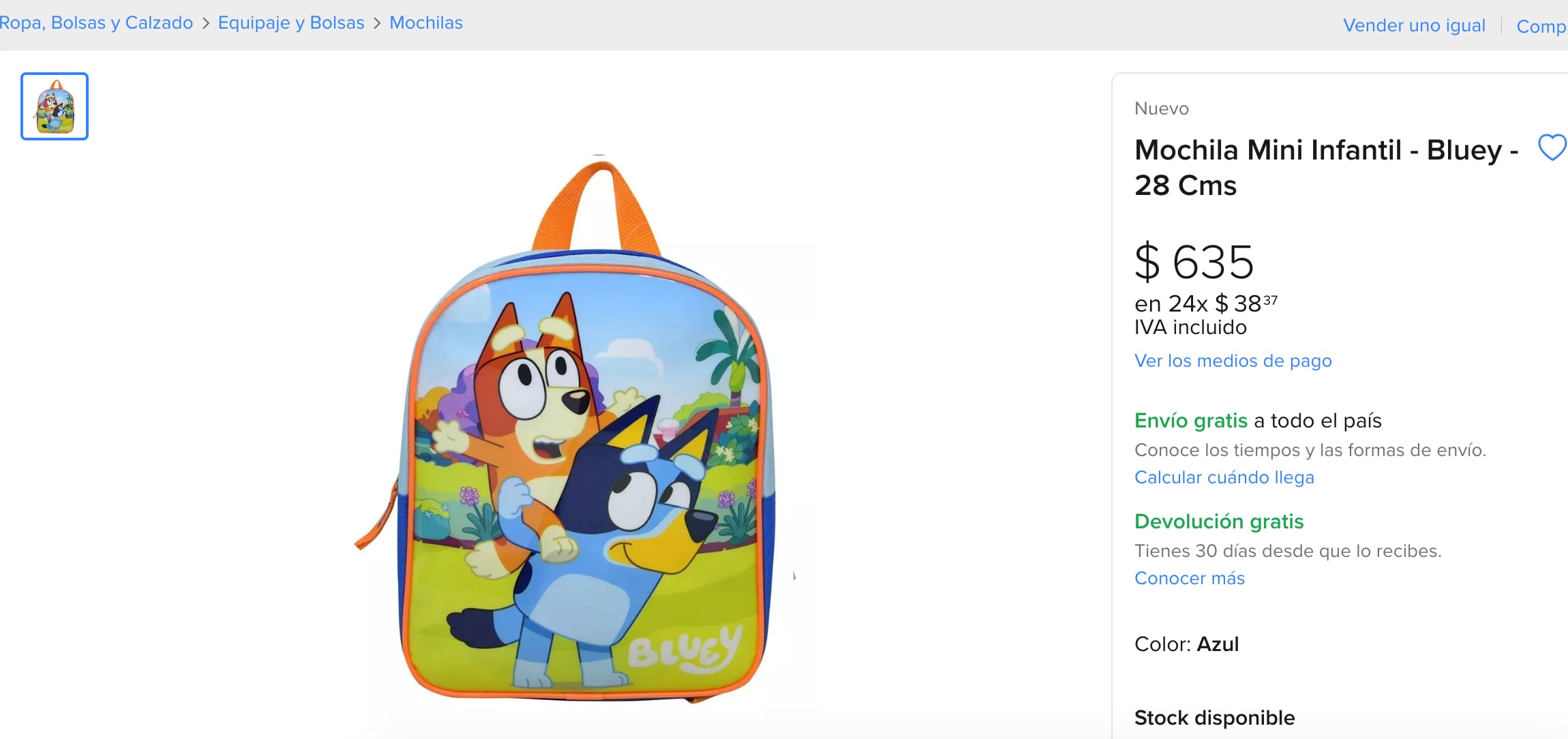Return to 'Ropa, Bolsas y Calzado' section
1568x739 pixels.
[x=95, y=22]
